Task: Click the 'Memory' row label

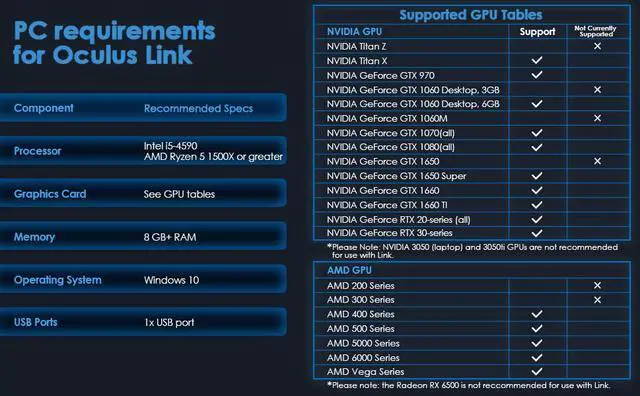Action: [34, 237]
